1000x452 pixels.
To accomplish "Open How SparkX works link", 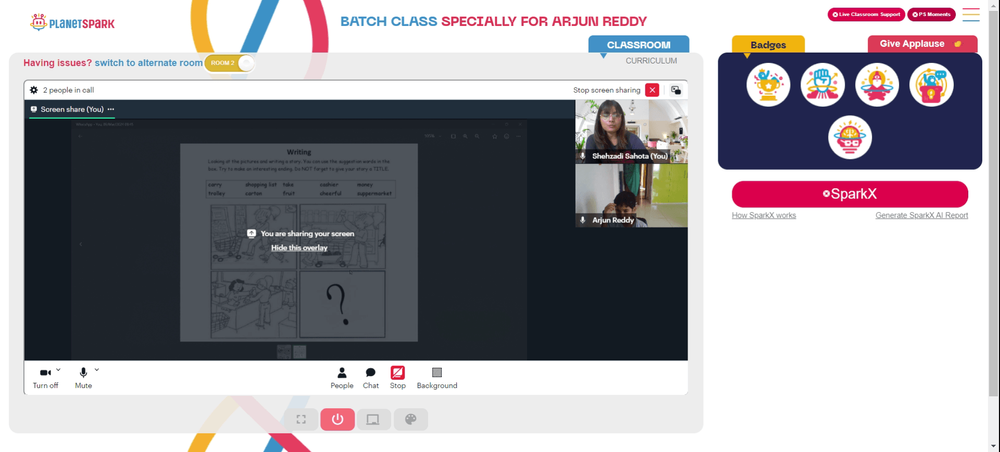I will tap(763, 215).
